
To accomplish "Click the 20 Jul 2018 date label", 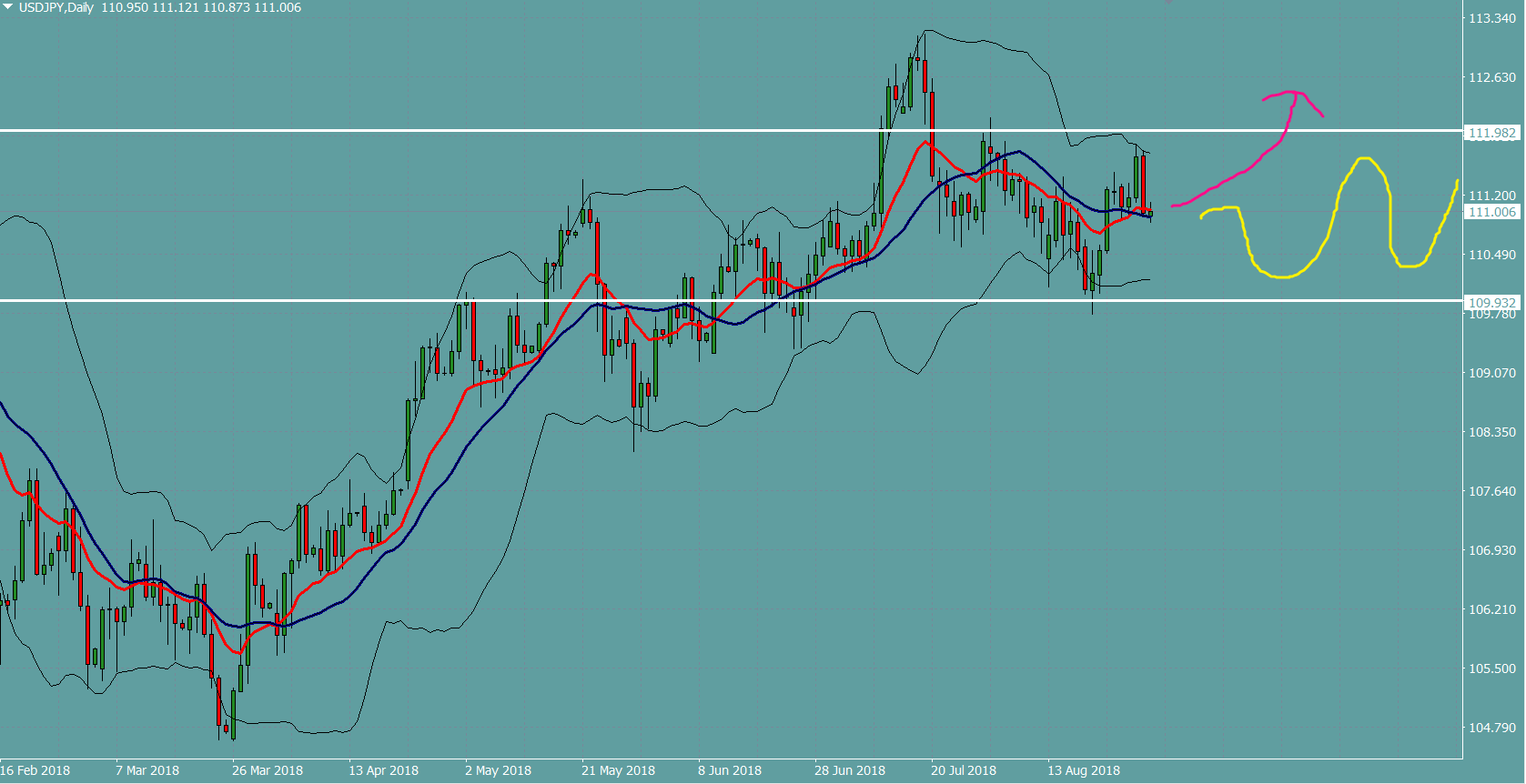I will (964, 770).
